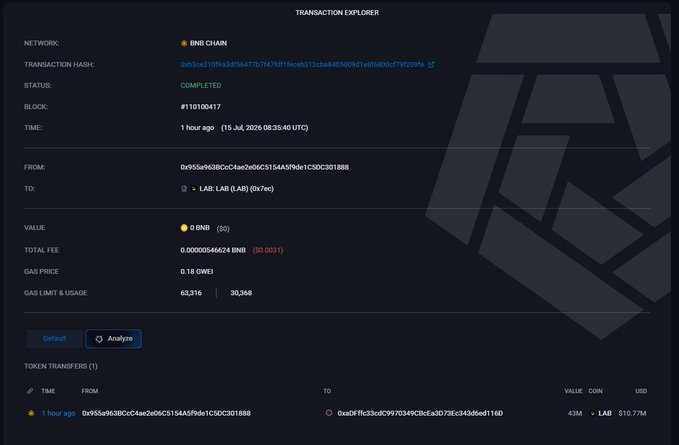Open the FROM address 0x955a963B in details

265,167
